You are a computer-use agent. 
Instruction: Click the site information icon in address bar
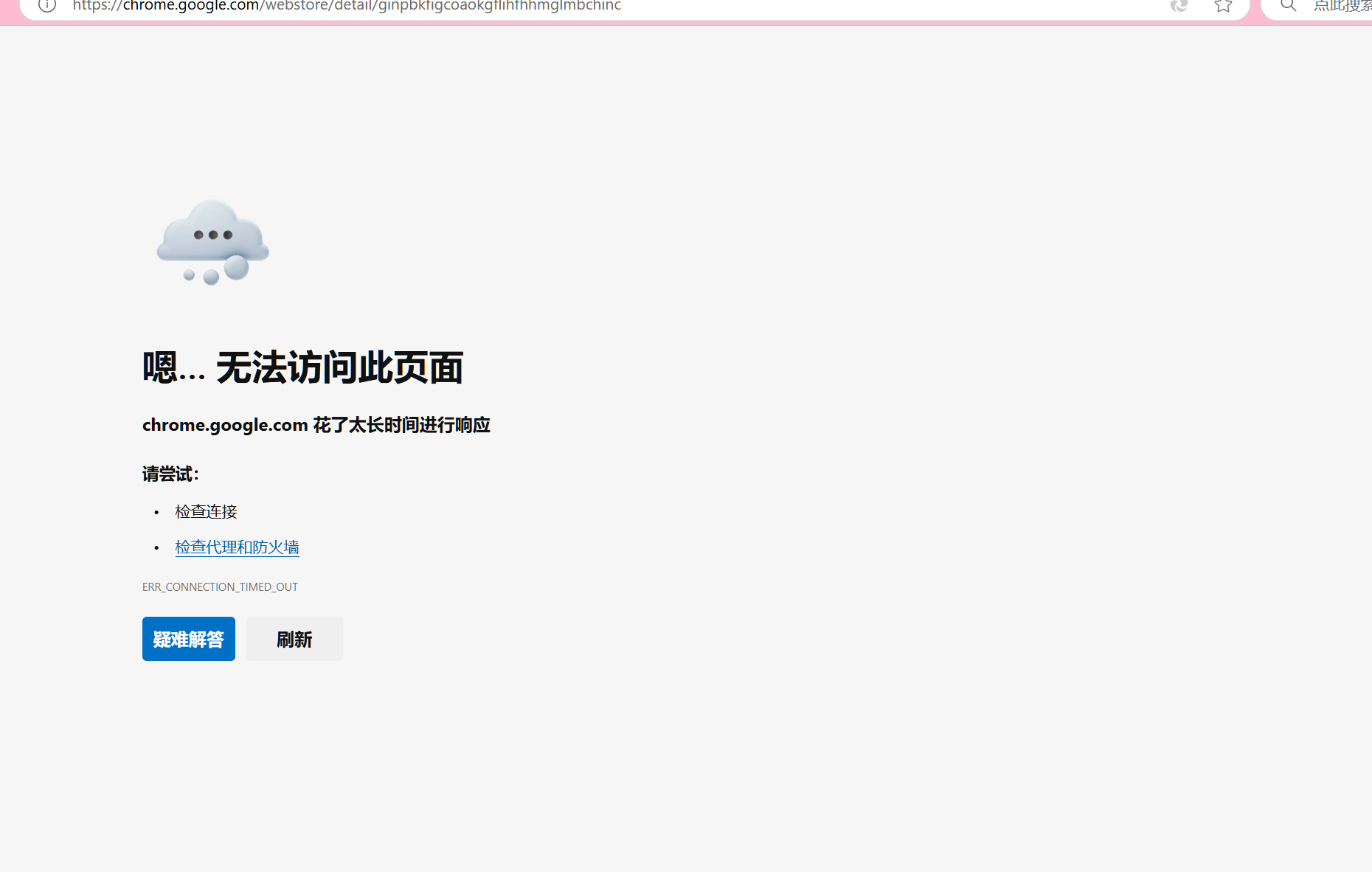(x=47, y=6)
